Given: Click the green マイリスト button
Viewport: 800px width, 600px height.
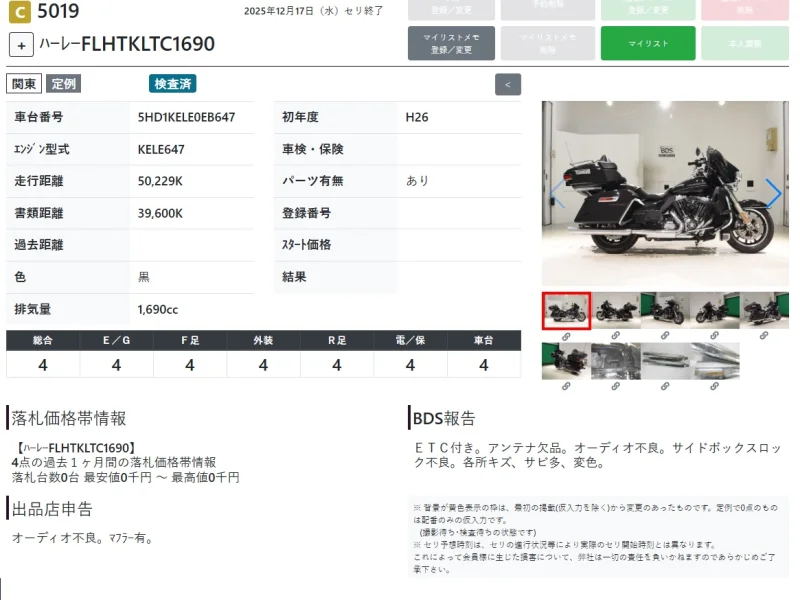Looking at the screenshot, I should 648,43.
